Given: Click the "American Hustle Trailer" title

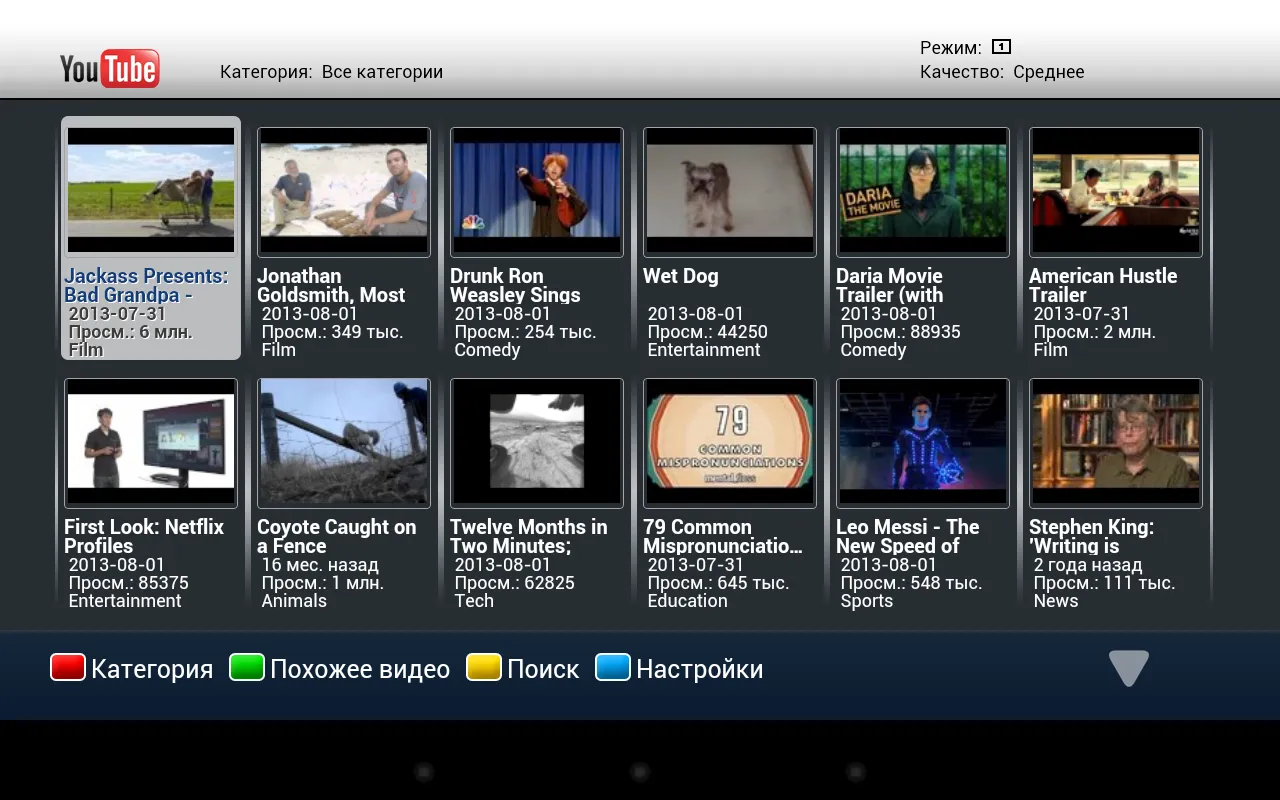Looking at the screenshot, I should (x=1103, y=285).
